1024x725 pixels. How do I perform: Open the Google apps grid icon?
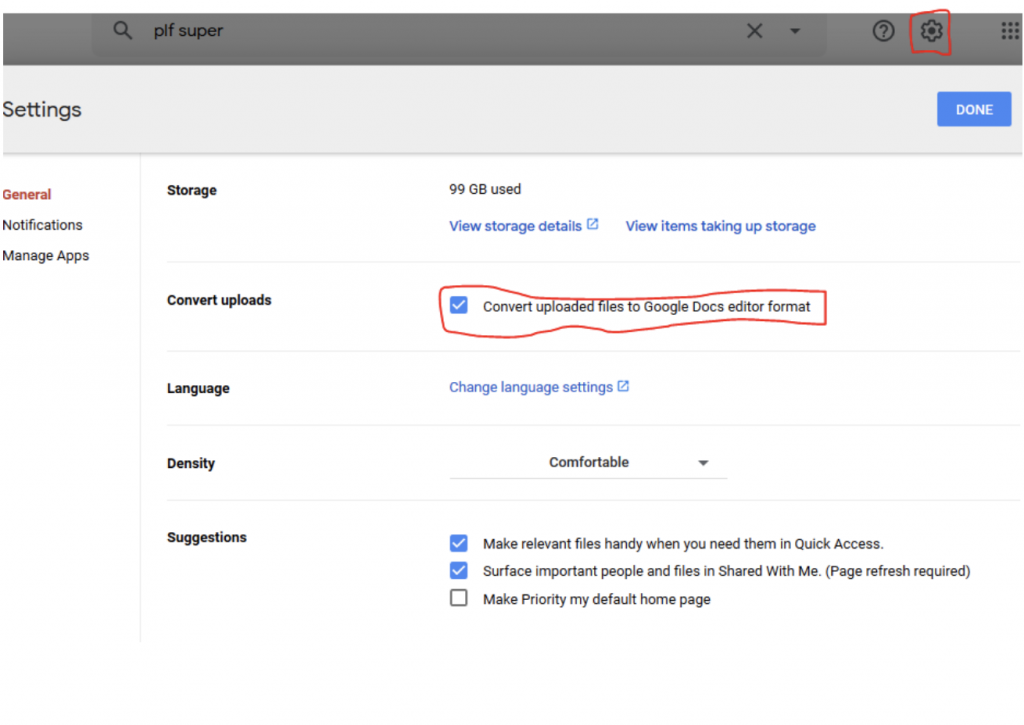[1010, 31]
